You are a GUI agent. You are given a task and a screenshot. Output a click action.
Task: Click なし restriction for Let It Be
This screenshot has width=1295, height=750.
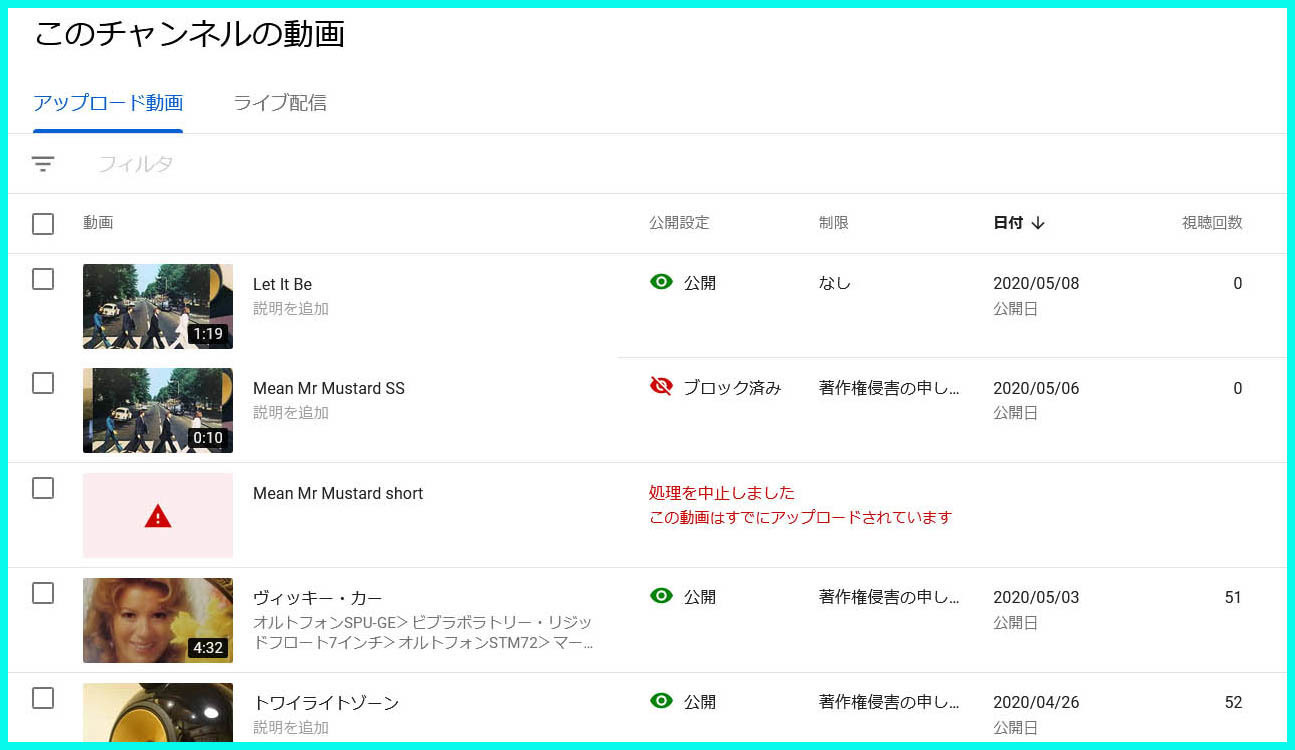click(835, 283)
